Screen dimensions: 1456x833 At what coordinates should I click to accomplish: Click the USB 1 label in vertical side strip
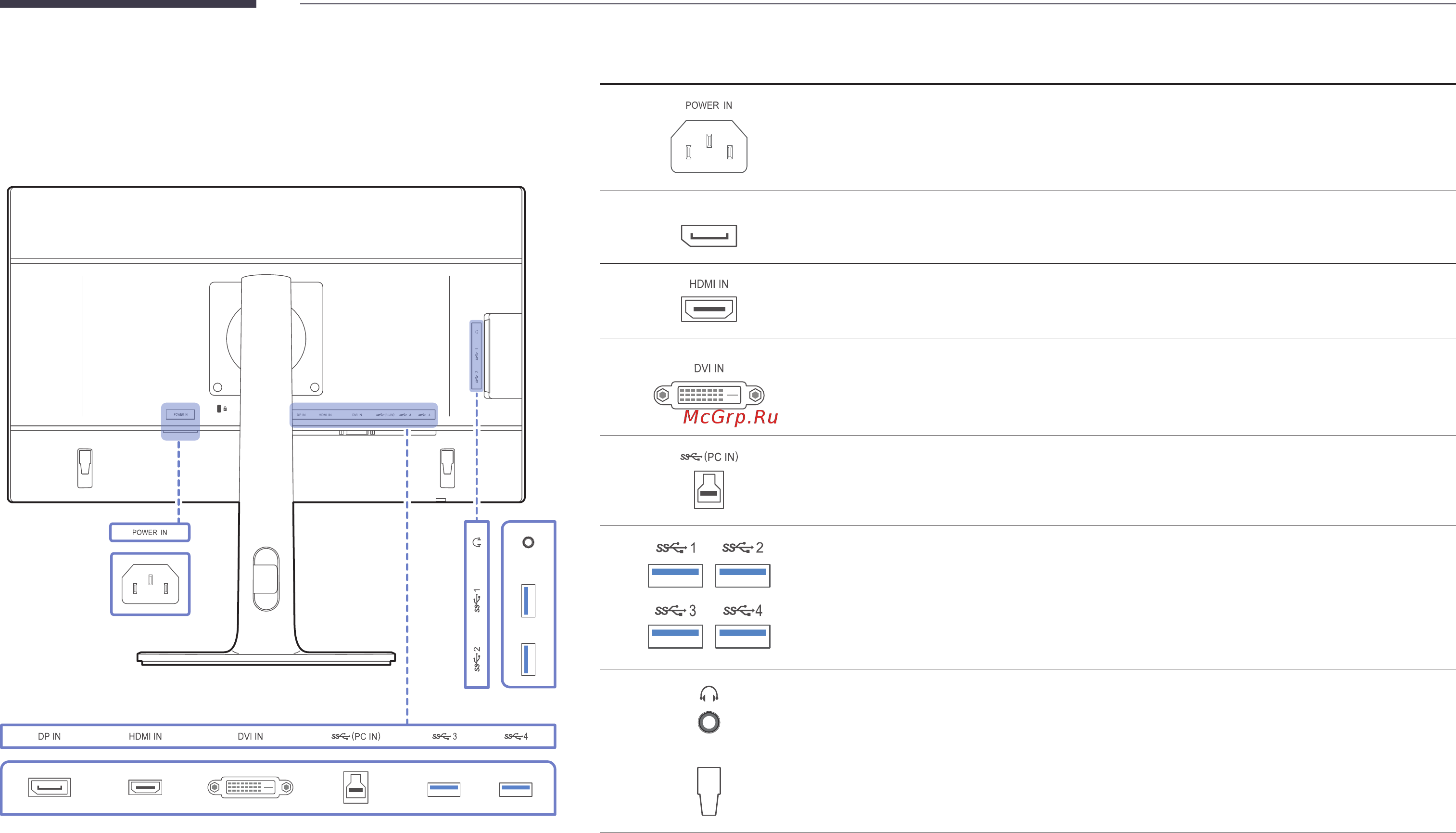coord(477,600)
